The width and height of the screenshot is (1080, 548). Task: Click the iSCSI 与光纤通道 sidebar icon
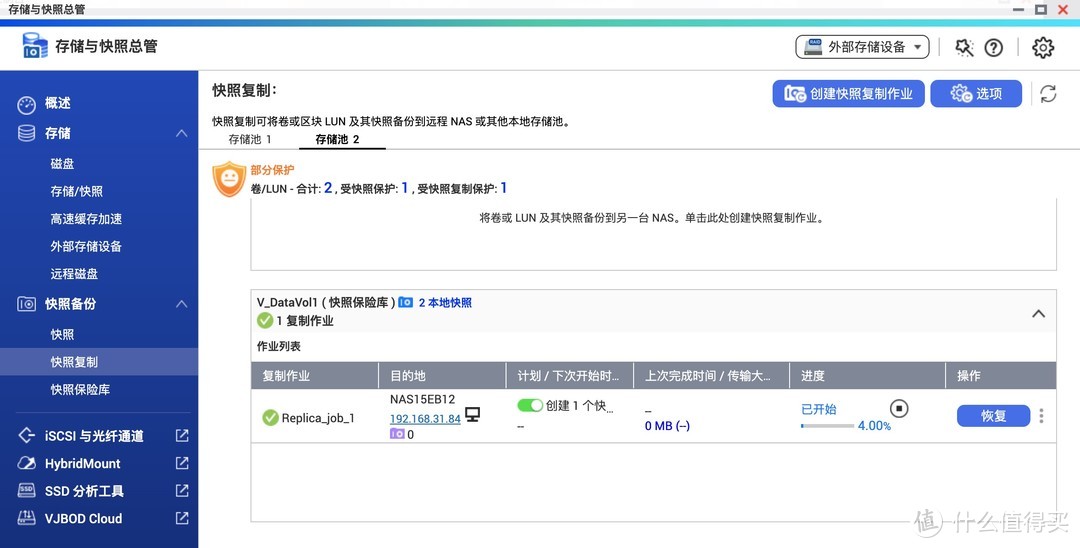tap(26, 435)
